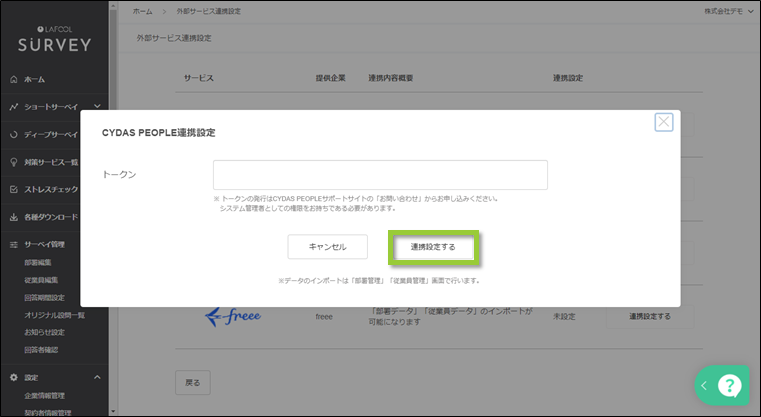Image resolution: width=761 pixels, height=417 pixels.
Task: Click the ストレスチェック checkbox icon in sidebar
Action: pos(13,189)
